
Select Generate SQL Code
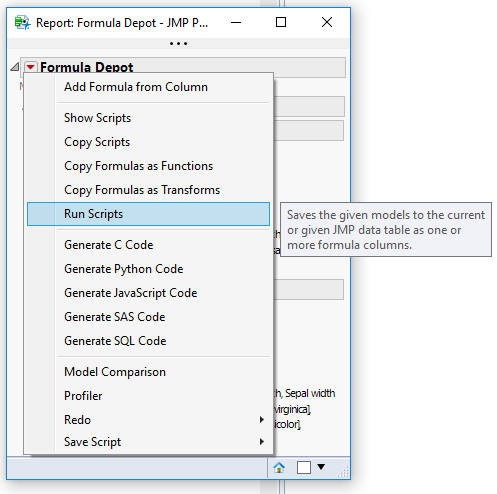148,341
